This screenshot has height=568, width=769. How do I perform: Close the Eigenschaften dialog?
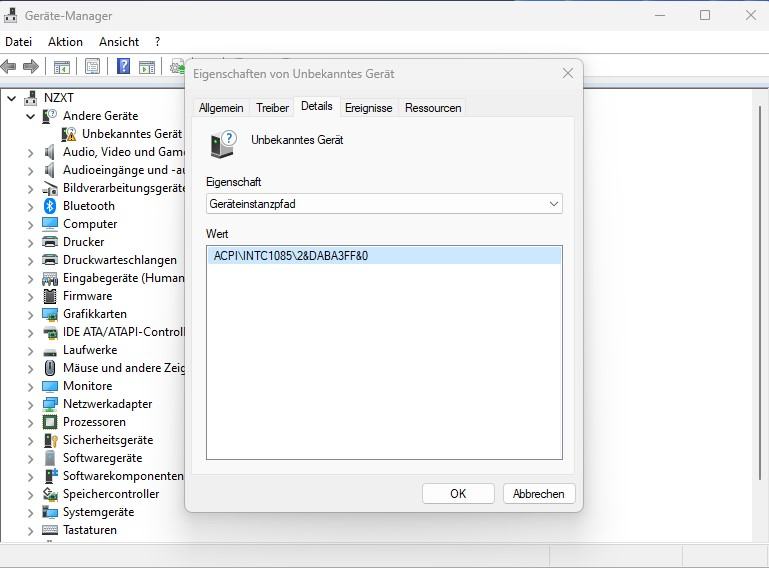pos(568,74)
